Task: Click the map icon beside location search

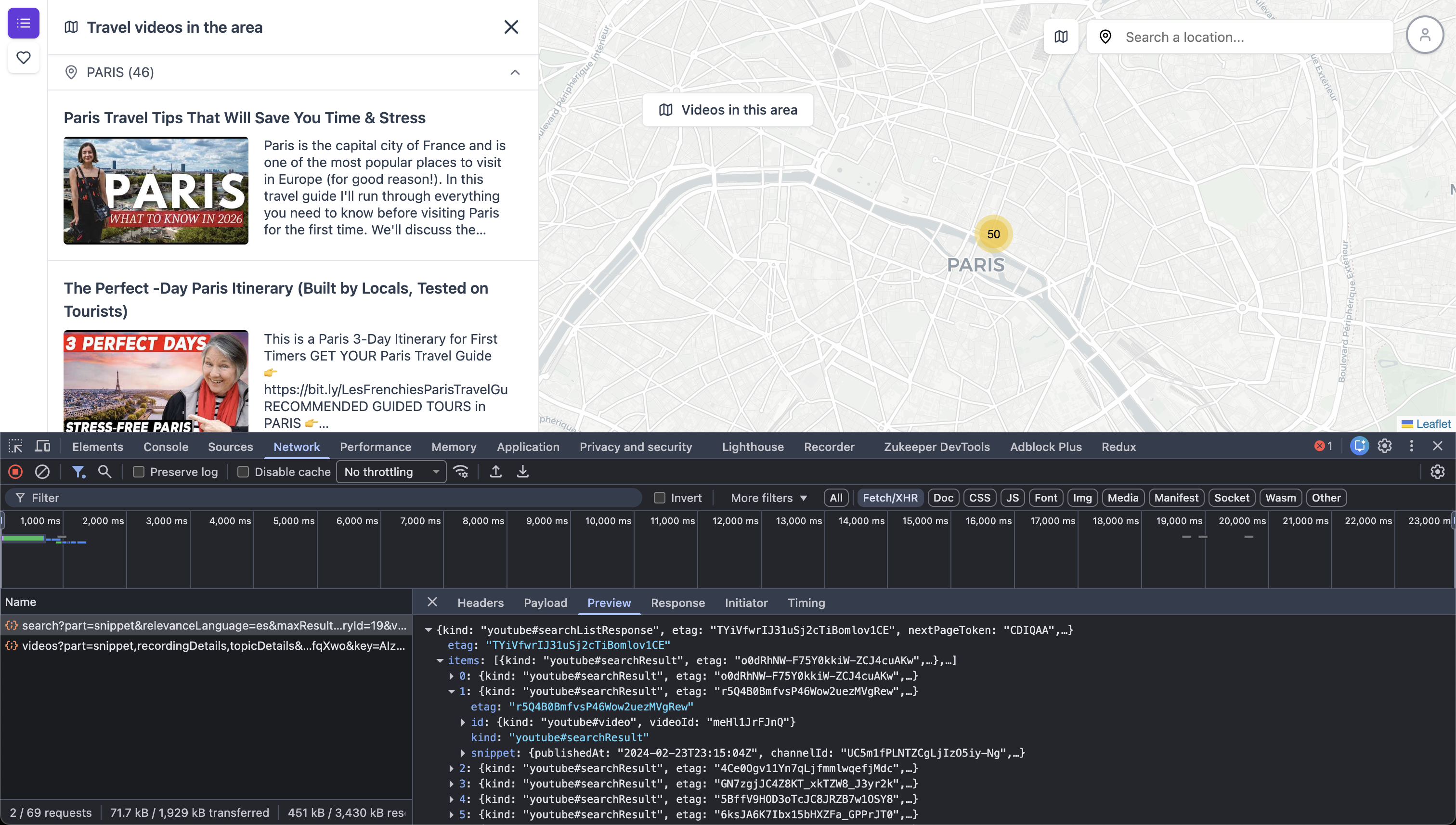Action: tap(1061, 37)
